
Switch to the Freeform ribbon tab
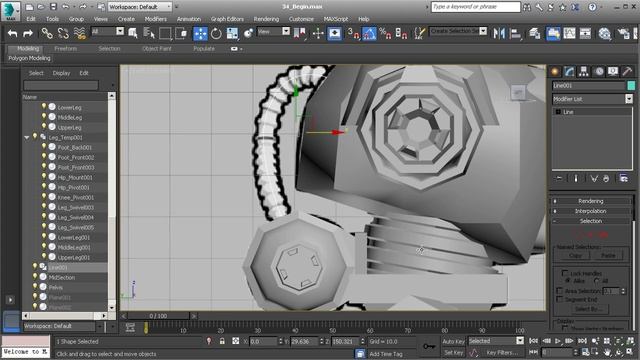tap(65, 49)
